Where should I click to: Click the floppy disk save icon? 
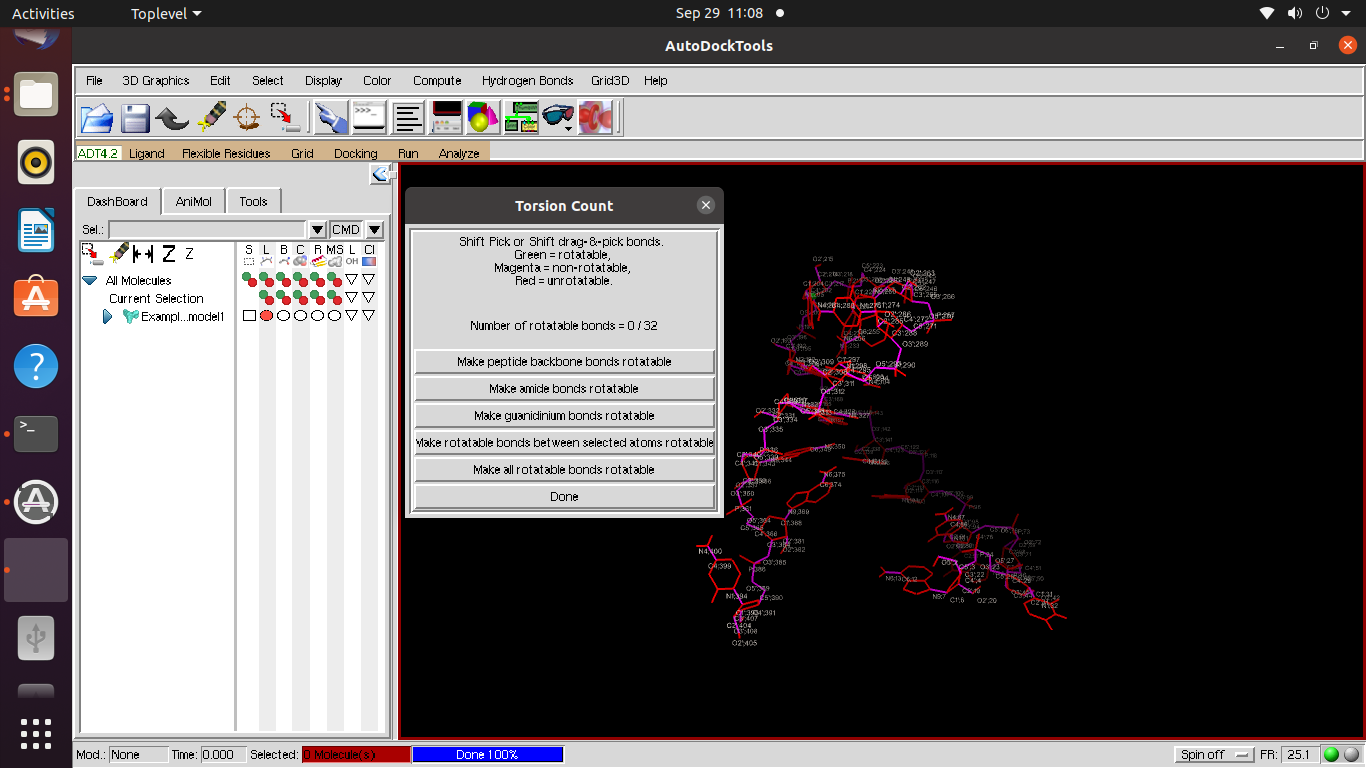[x=135, y=118]
